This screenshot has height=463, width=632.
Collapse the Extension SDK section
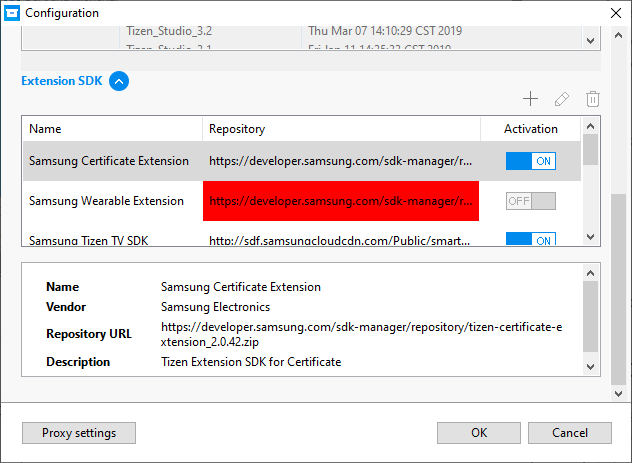click(119, 82)
